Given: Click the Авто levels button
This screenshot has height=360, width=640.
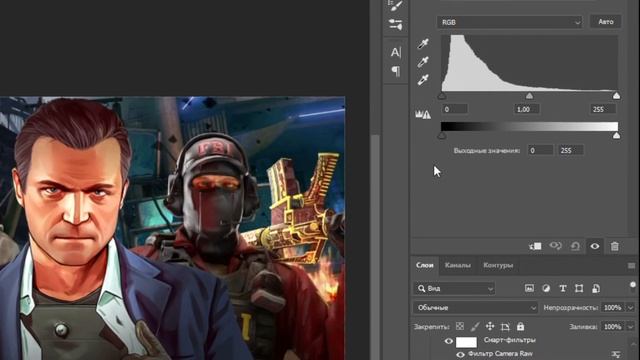Looking at the screenshot, I should click(x=606, y=22).
